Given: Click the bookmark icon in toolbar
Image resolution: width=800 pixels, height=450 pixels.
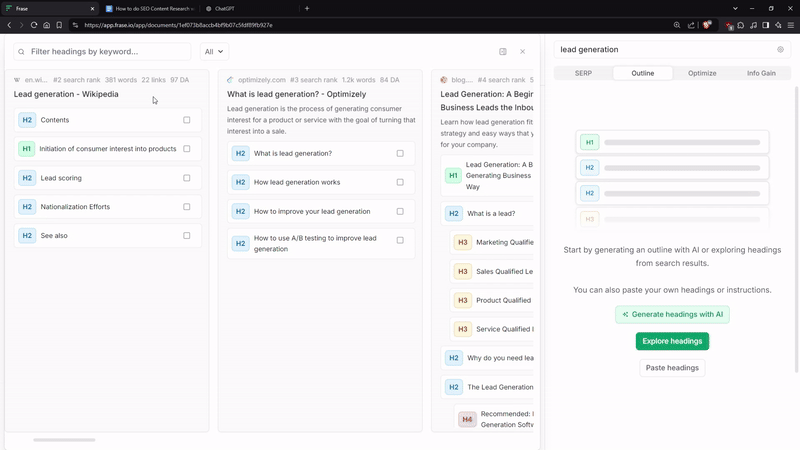Looking at the screenshot, I should point(59,25).
